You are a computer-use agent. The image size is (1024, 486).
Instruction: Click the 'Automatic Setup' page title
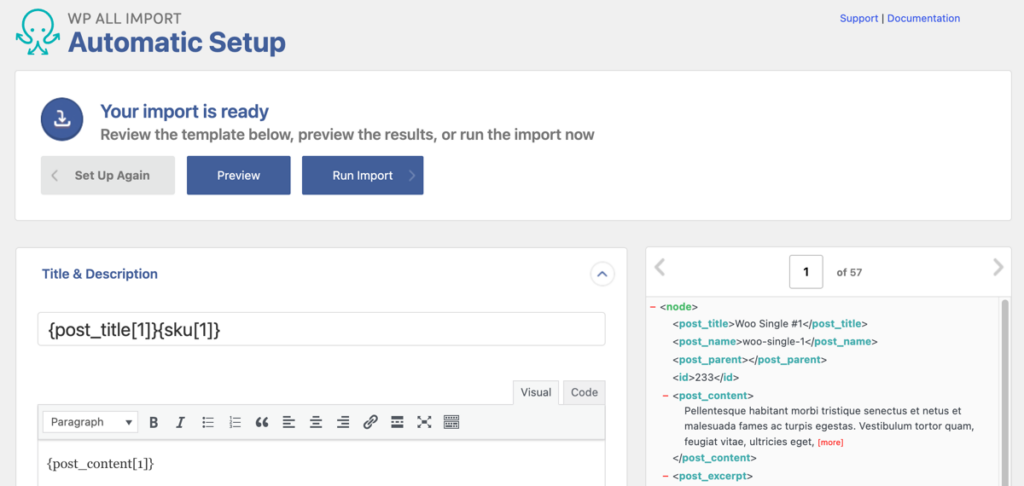pyautogui.click(x=177, y=42)
